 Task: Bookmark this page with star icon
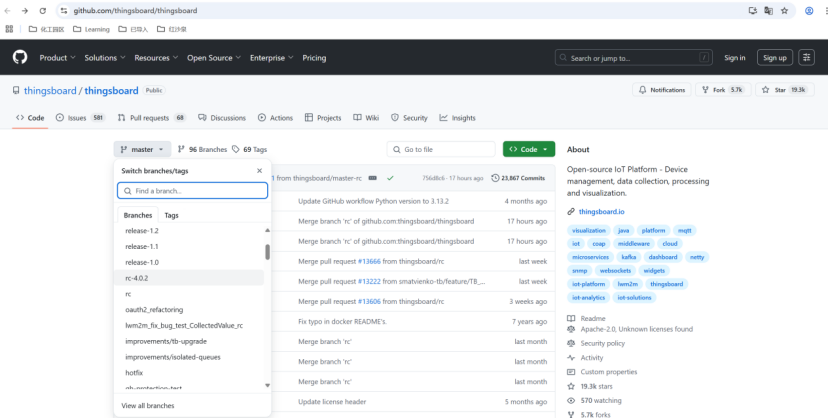[785, 11]
